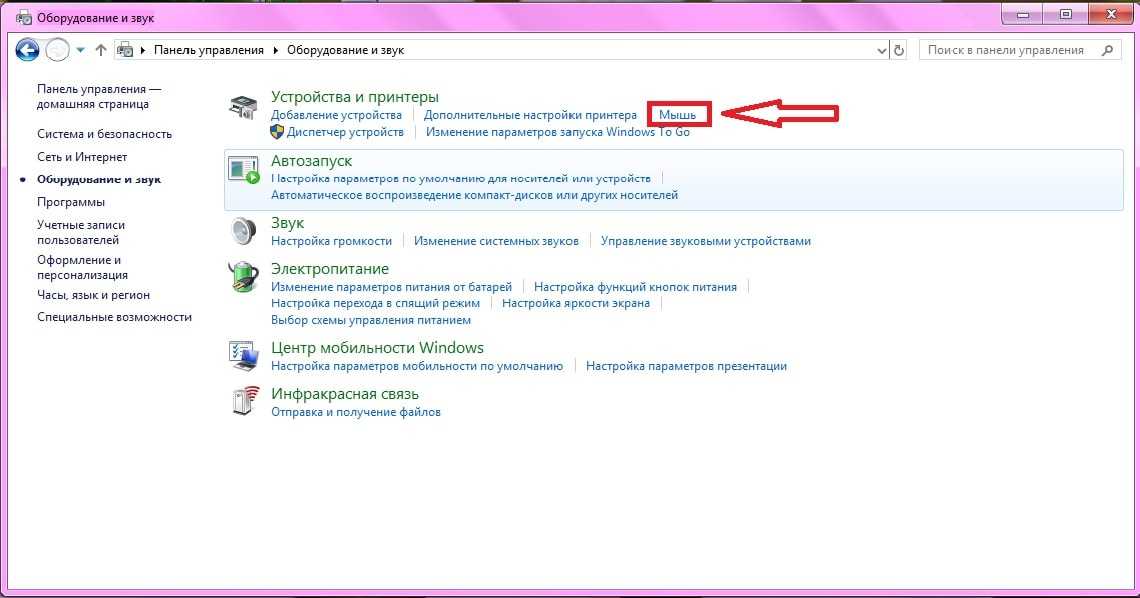Select Система и безопасность in sidebar
The height and width of the screenshot is (598, 1140).
[104, 134]
